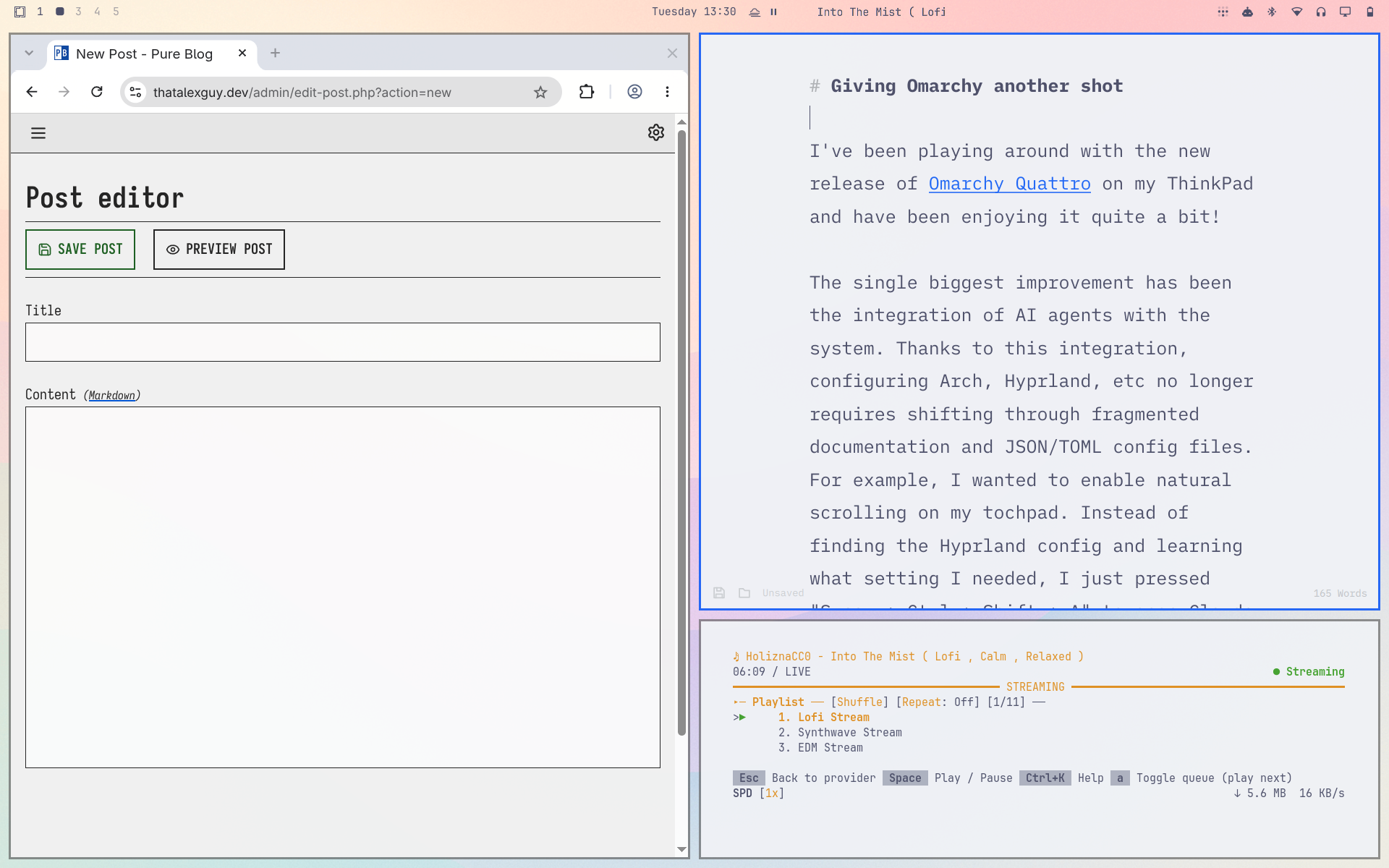Open audio settings via headphones icon
This screenshot has height=868, width=1389.
coord(1321,12)
